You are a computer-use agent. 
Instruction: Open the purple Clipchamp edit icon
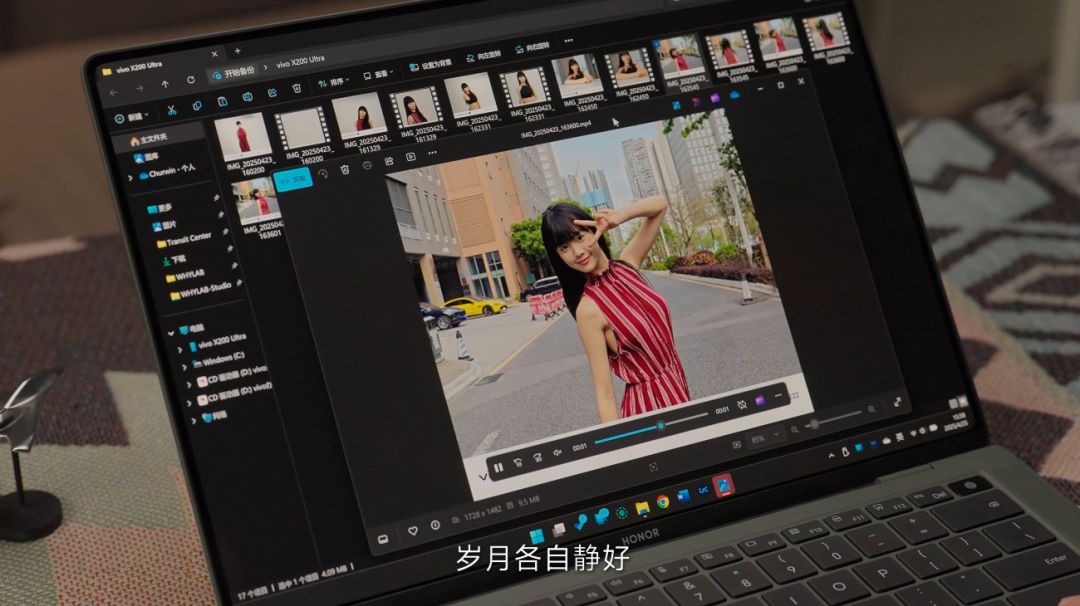[x=760, y=400]
